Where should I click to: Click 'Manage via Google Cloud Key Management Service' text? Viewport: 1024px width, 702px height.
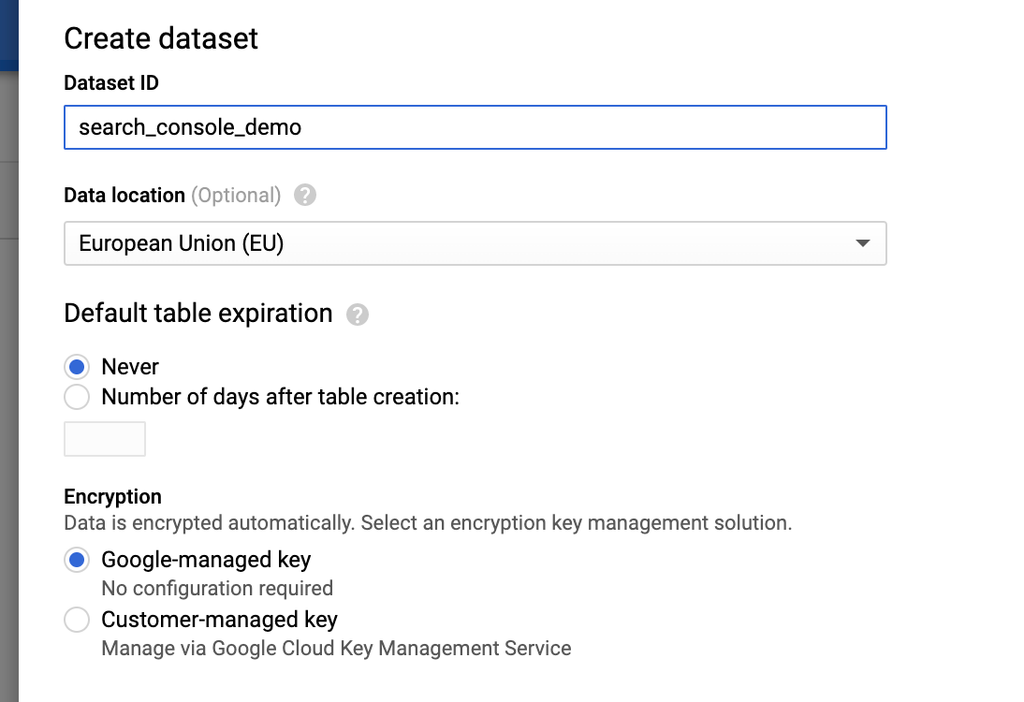tap(336, 648)
